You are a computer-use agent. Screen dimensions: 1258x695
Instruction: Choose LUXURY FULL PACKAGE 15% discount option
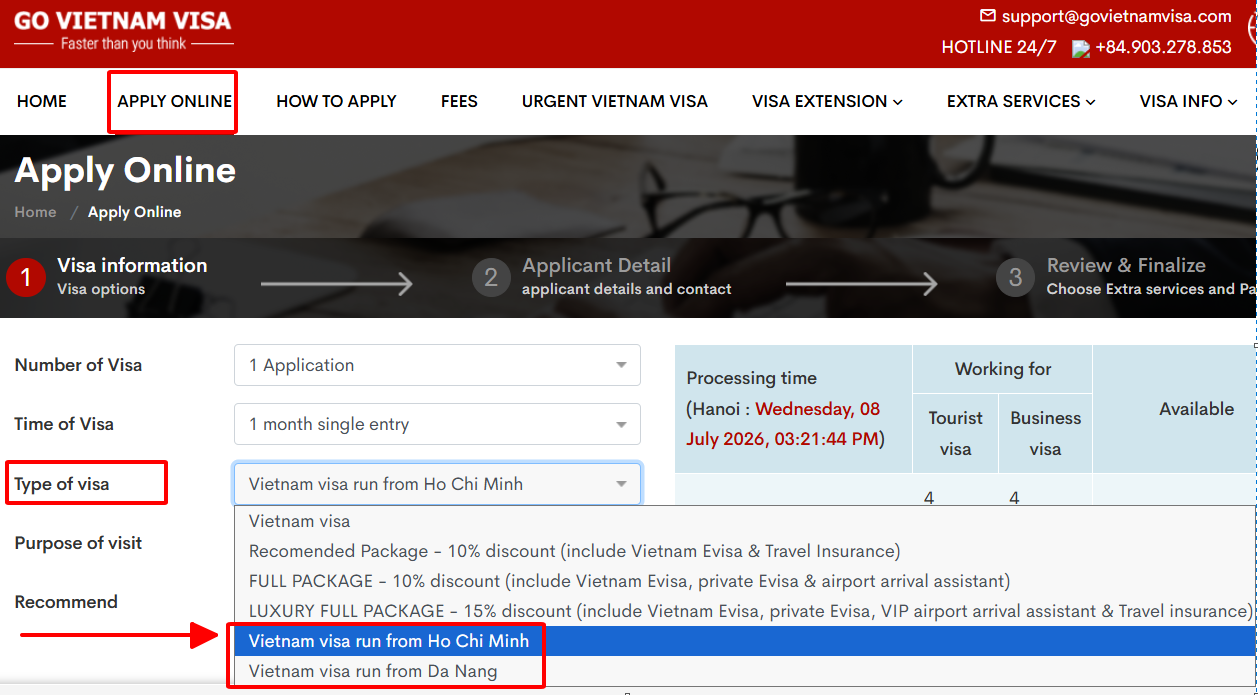click(745, 611)
